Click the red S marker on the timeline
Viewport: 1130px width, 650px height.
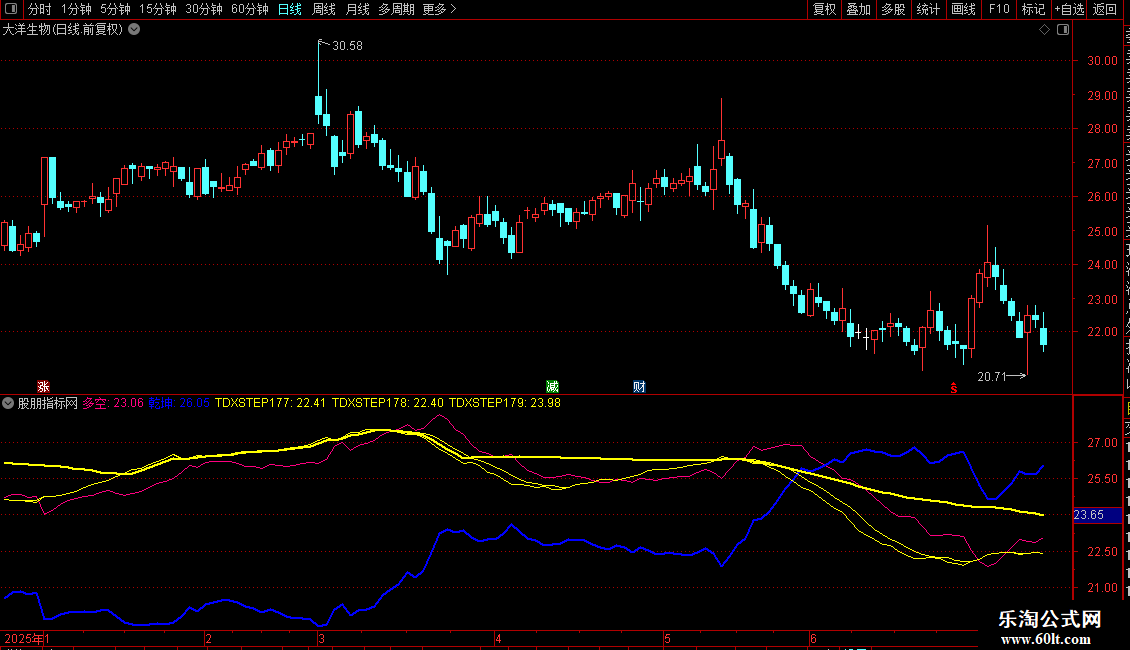[x=953, y=388]
